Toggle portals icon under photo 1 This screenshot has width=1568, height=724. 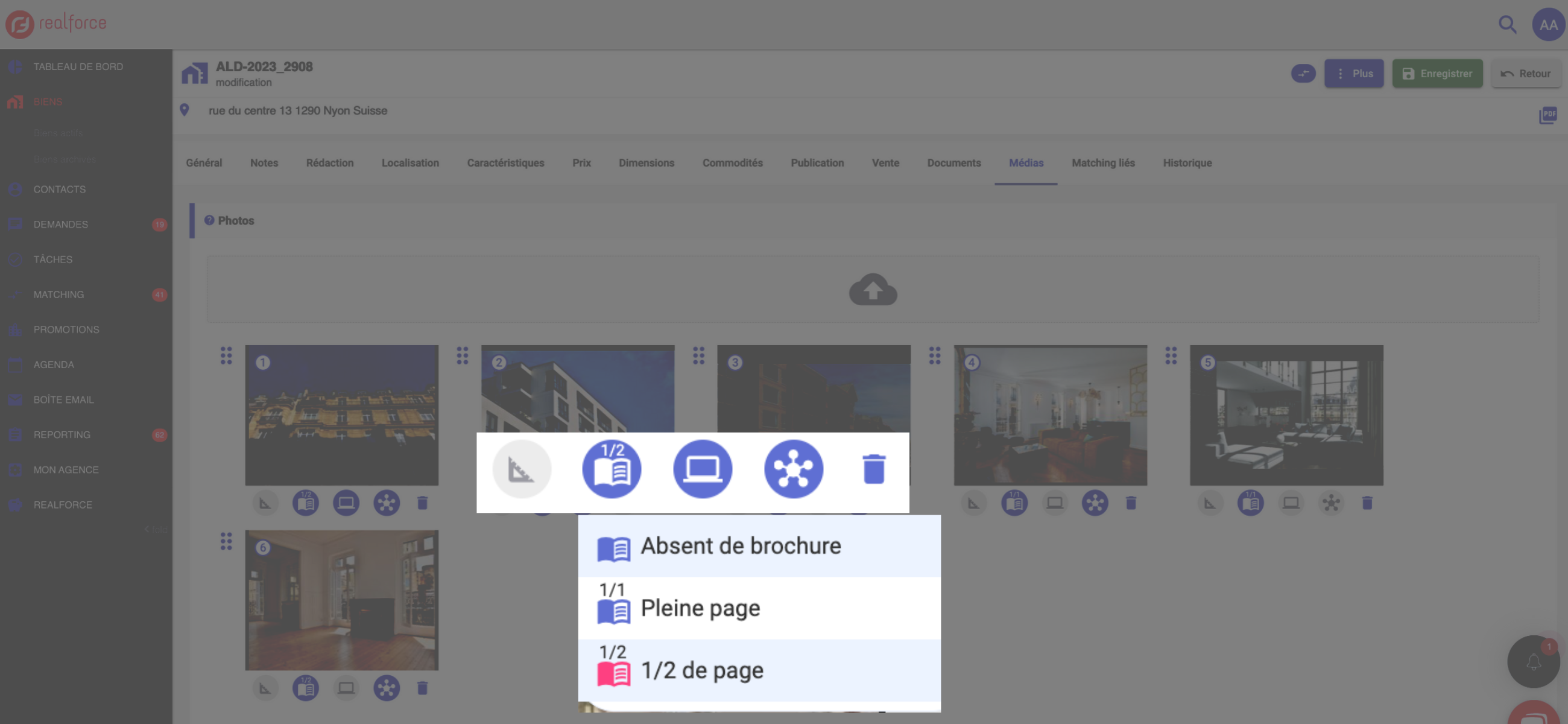point(387,504)
